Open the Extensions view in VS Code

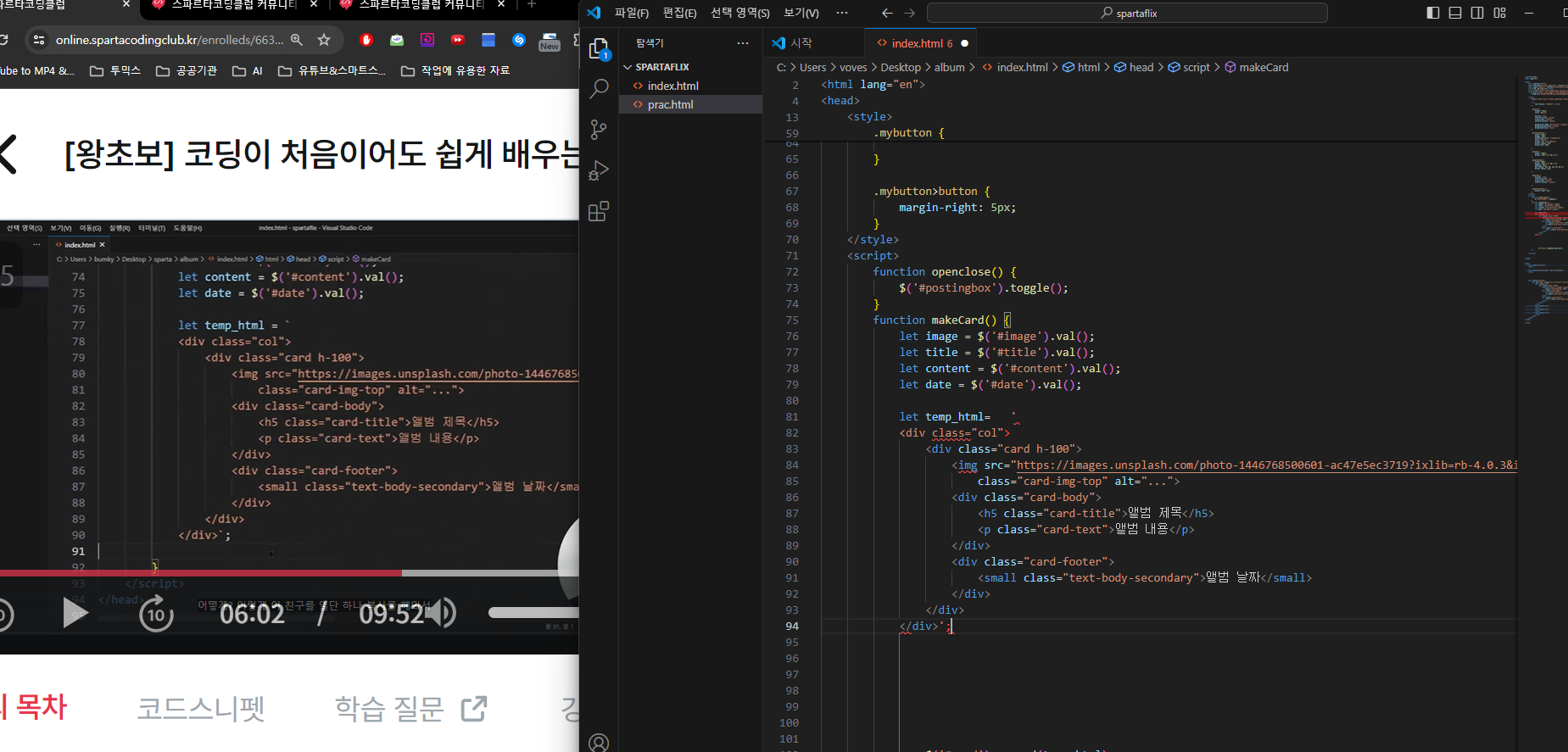coord(599,211)
